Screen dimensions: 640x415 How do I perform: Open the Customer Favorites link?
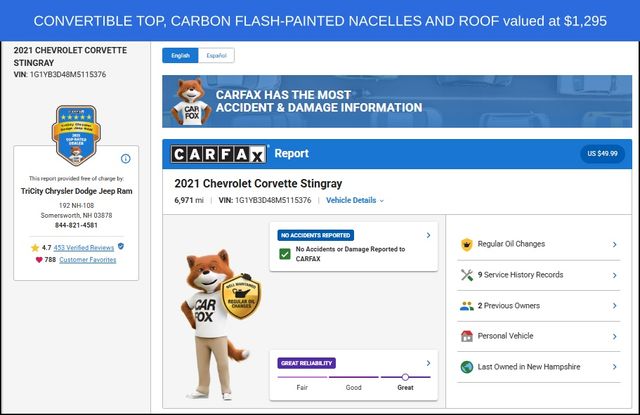87,260
